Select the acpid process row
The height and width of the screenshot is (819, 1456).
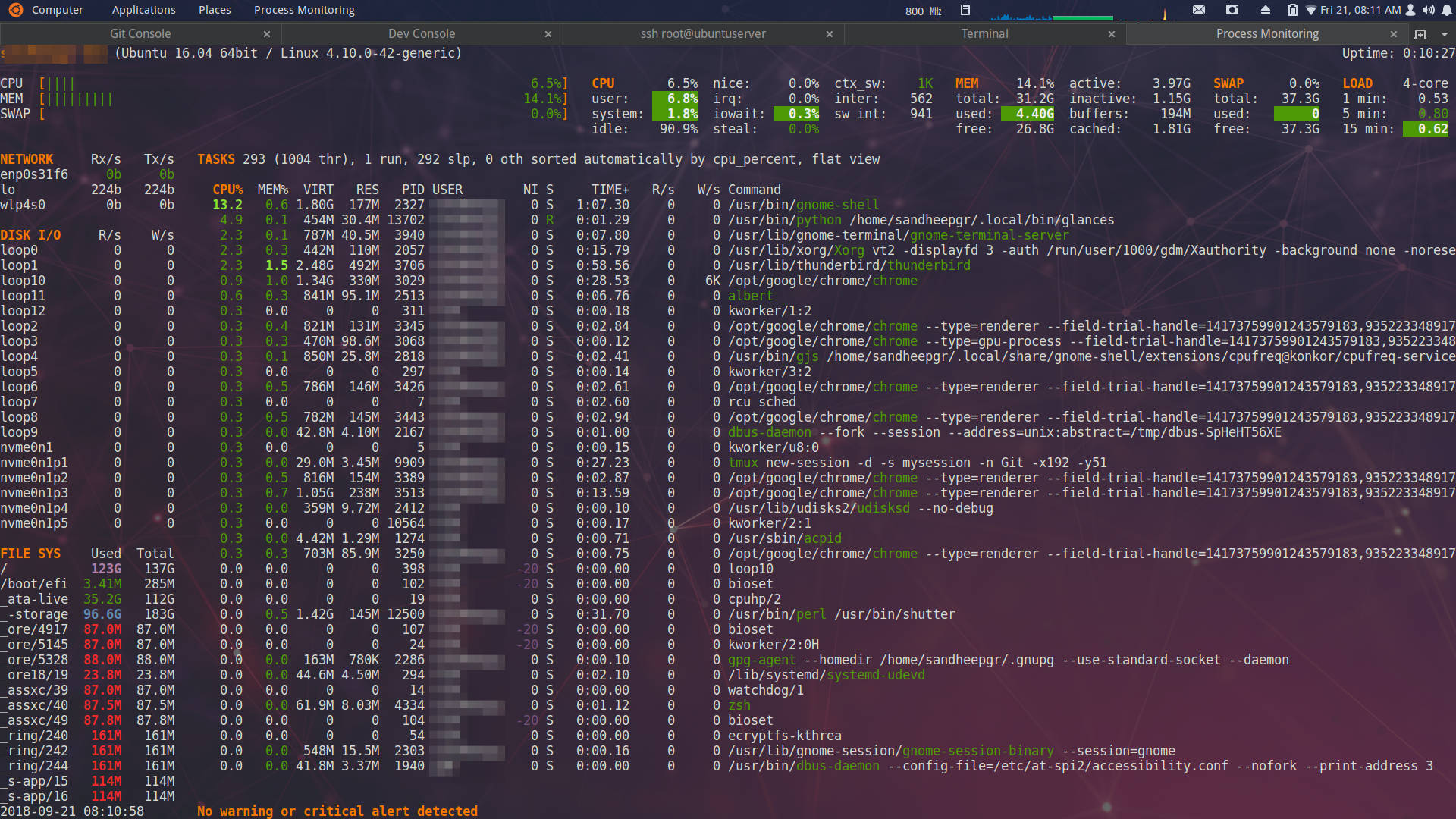click(x=527, y=538)
